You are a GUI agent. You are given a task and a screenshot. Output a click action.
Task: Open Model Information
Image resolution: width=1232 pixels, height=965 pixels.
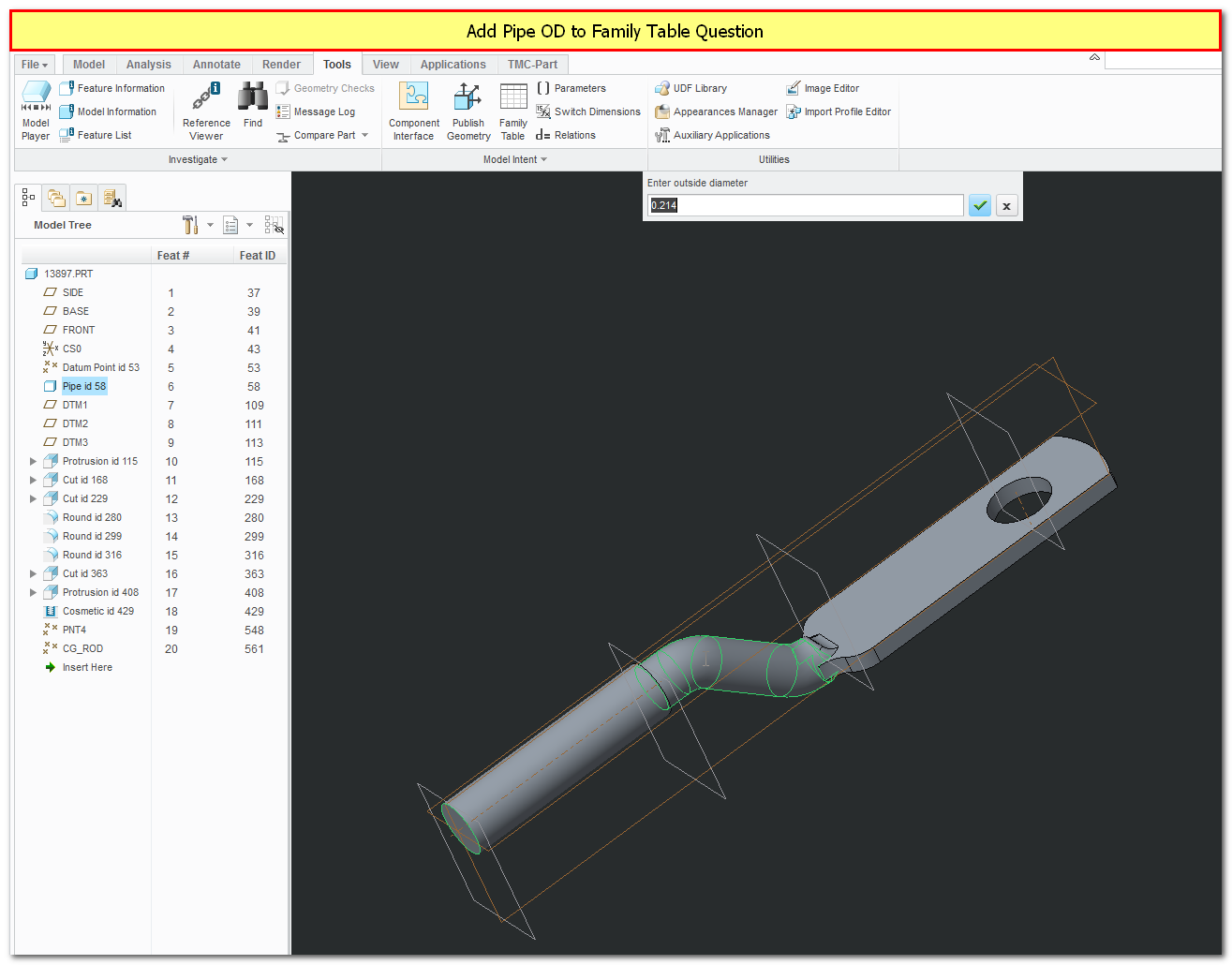pos(108,111)
